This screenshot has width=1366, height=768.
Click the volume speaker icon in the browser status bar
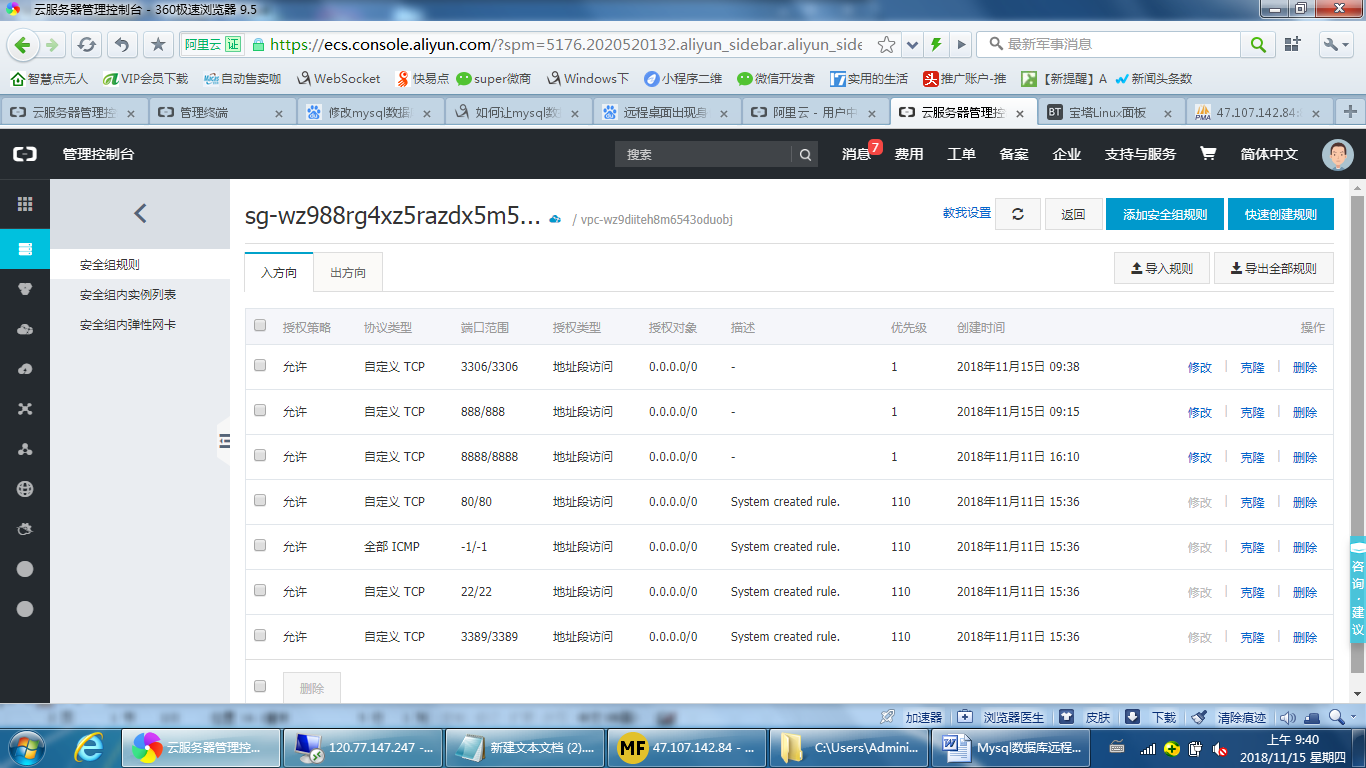1288,717
